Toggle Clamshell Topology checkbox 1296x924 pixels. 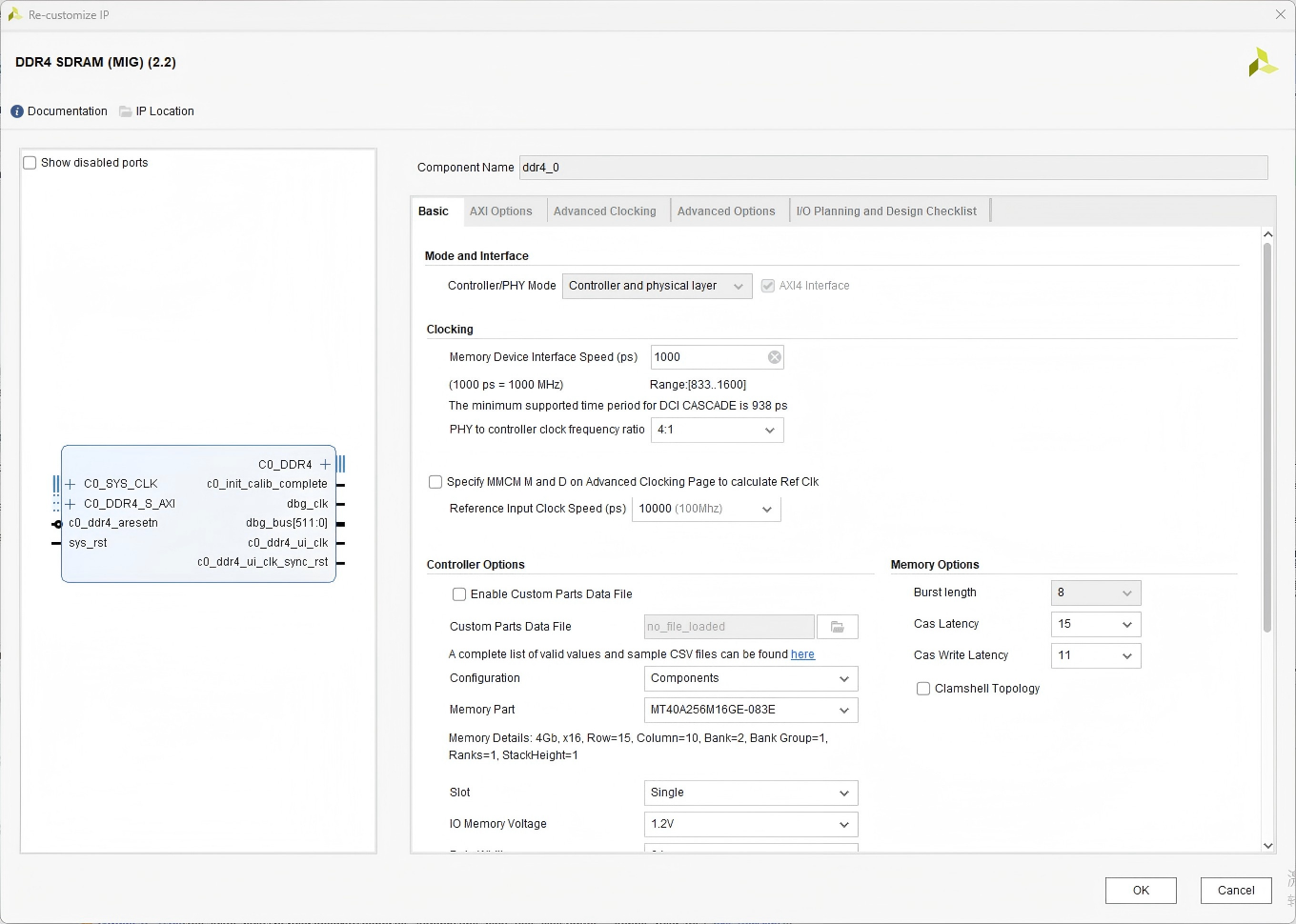coord(923,689)
